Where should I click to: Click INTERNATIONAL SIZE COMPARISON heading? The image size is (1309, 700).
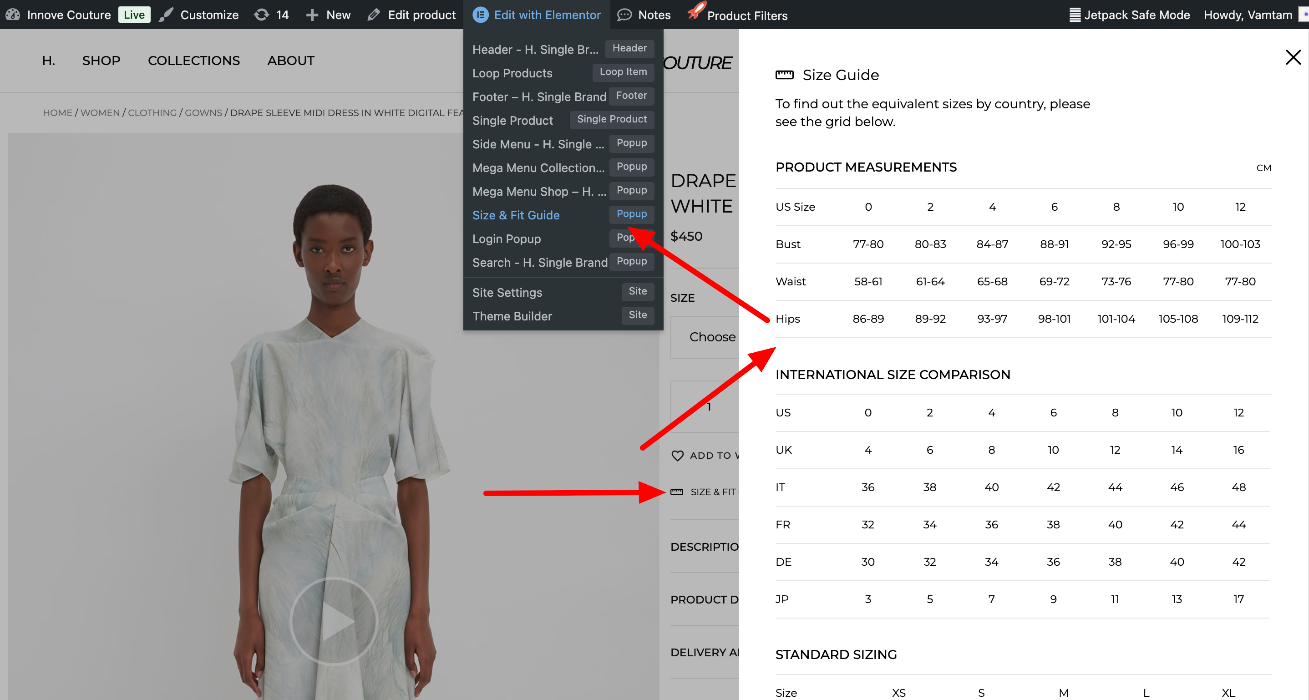pos(893,375)
